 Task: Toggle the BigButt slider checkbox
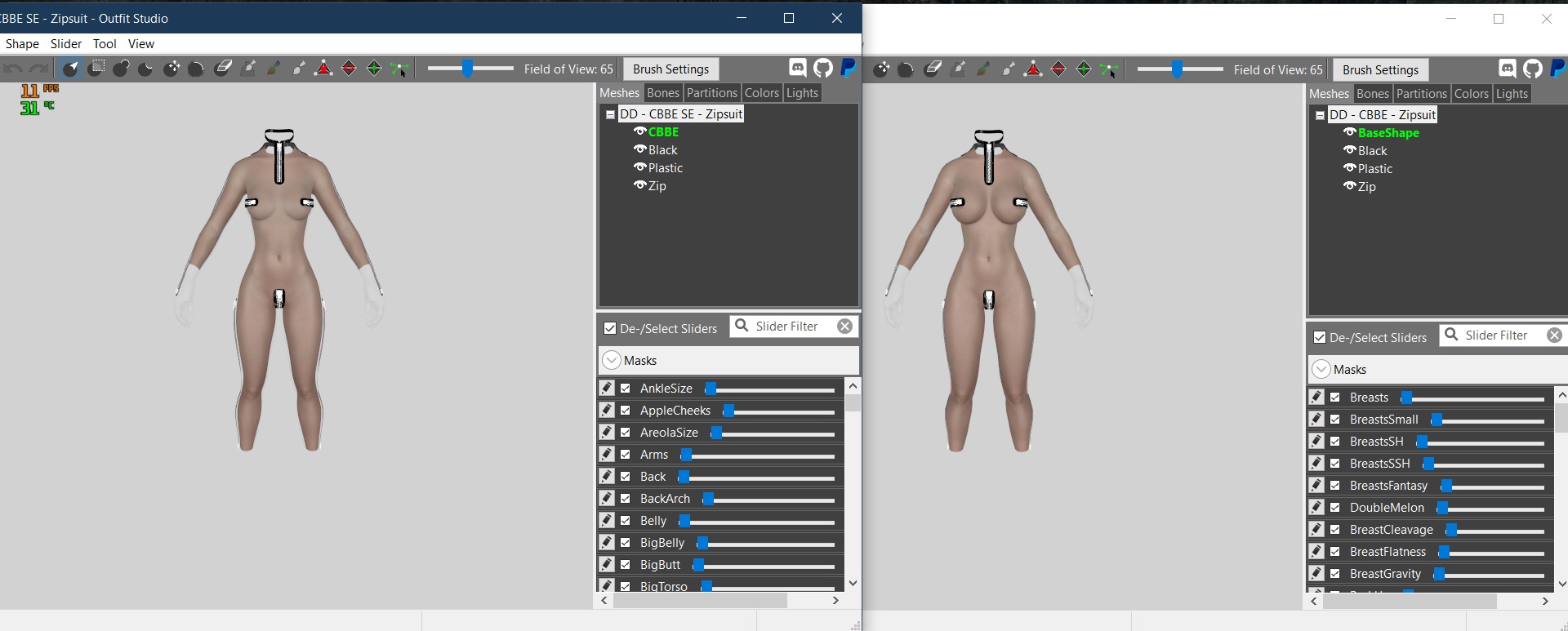click(x=626, y=565)
